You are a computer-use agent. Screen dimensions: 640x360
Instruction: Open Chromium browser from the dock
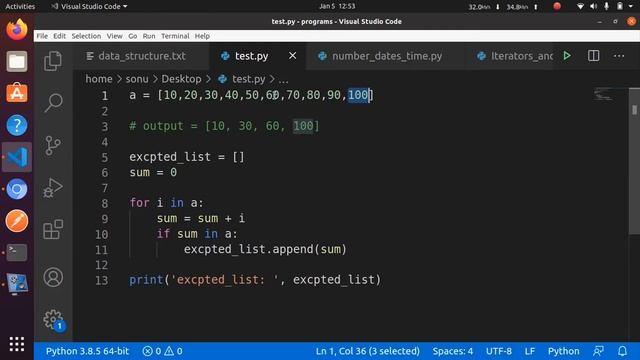tap(17, 189)
